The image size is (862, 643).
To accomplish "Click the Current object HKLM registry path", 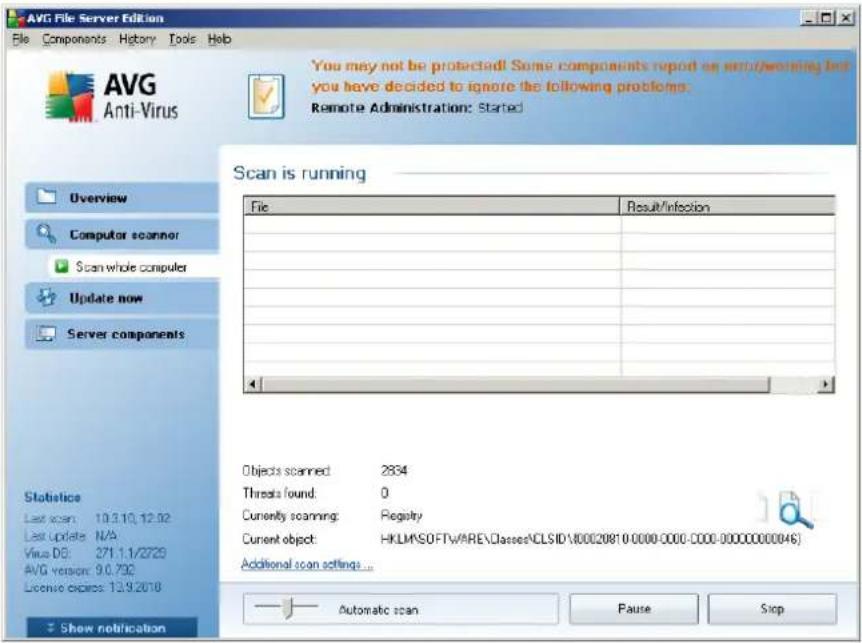I will (590, 539).
